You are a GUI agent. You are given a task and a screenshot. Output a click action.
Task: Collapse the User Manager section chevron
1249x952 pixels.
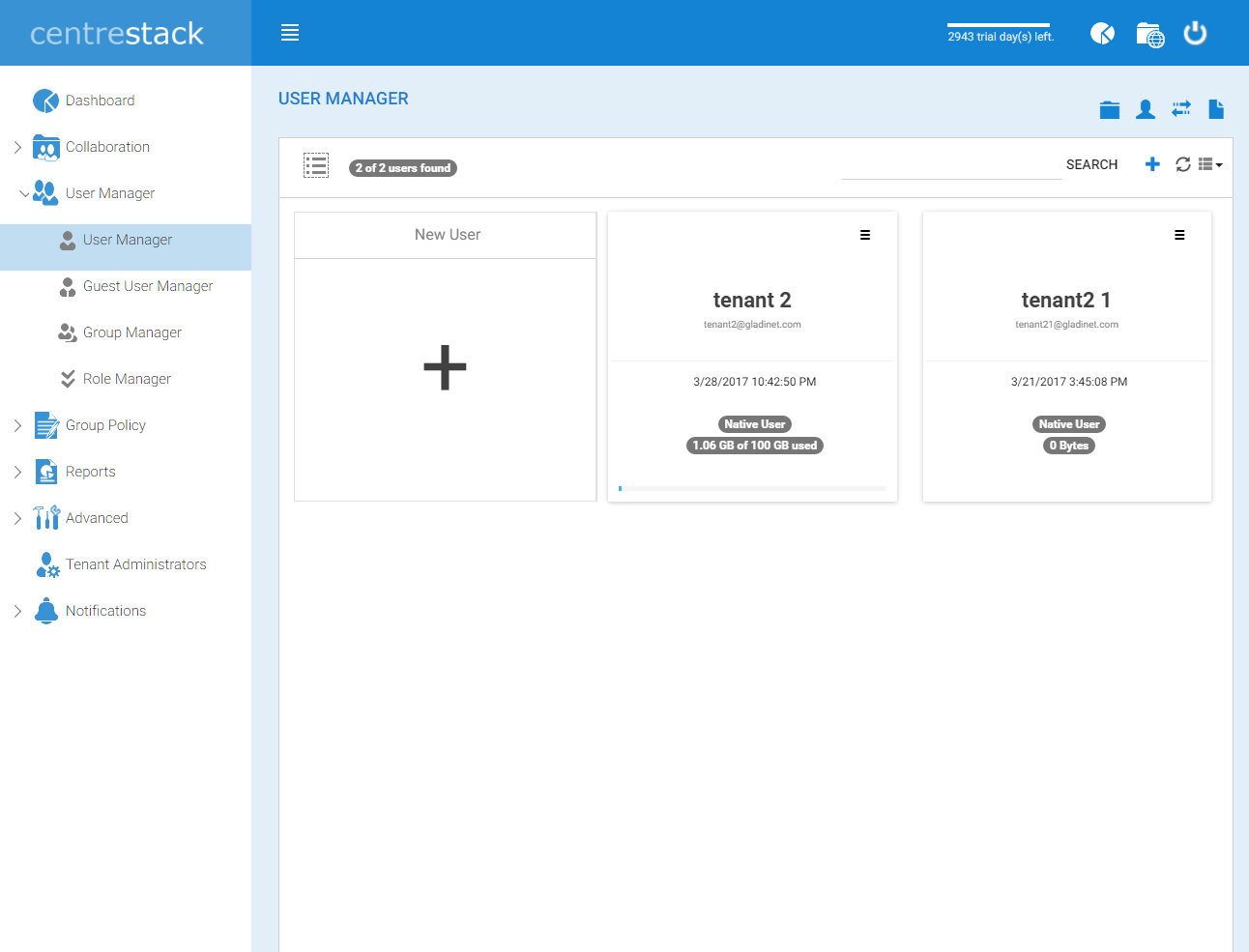(24, 193)
